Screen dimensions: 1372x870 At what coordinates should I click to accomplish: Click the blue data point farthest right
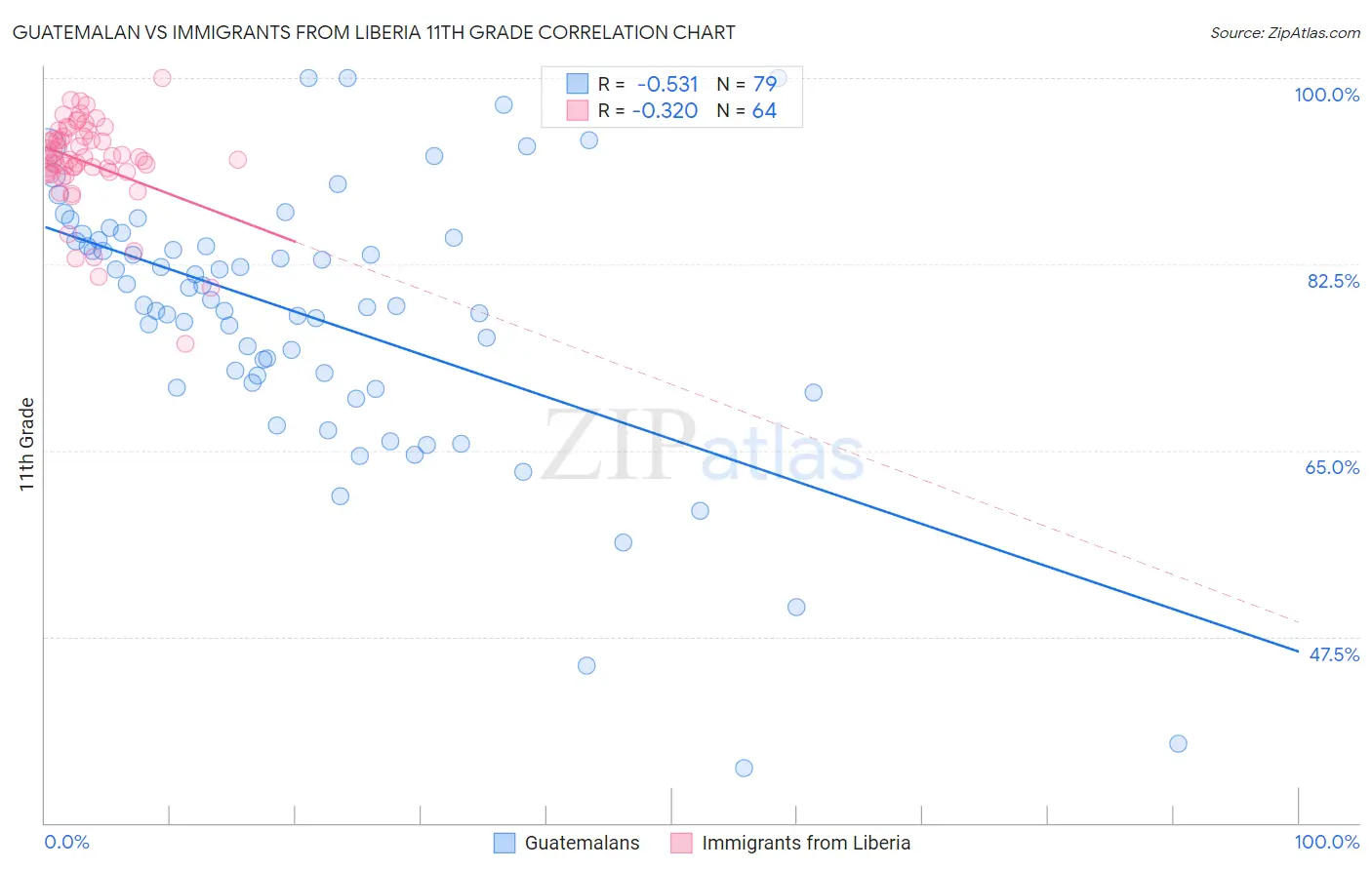[x=1178, y=743]
